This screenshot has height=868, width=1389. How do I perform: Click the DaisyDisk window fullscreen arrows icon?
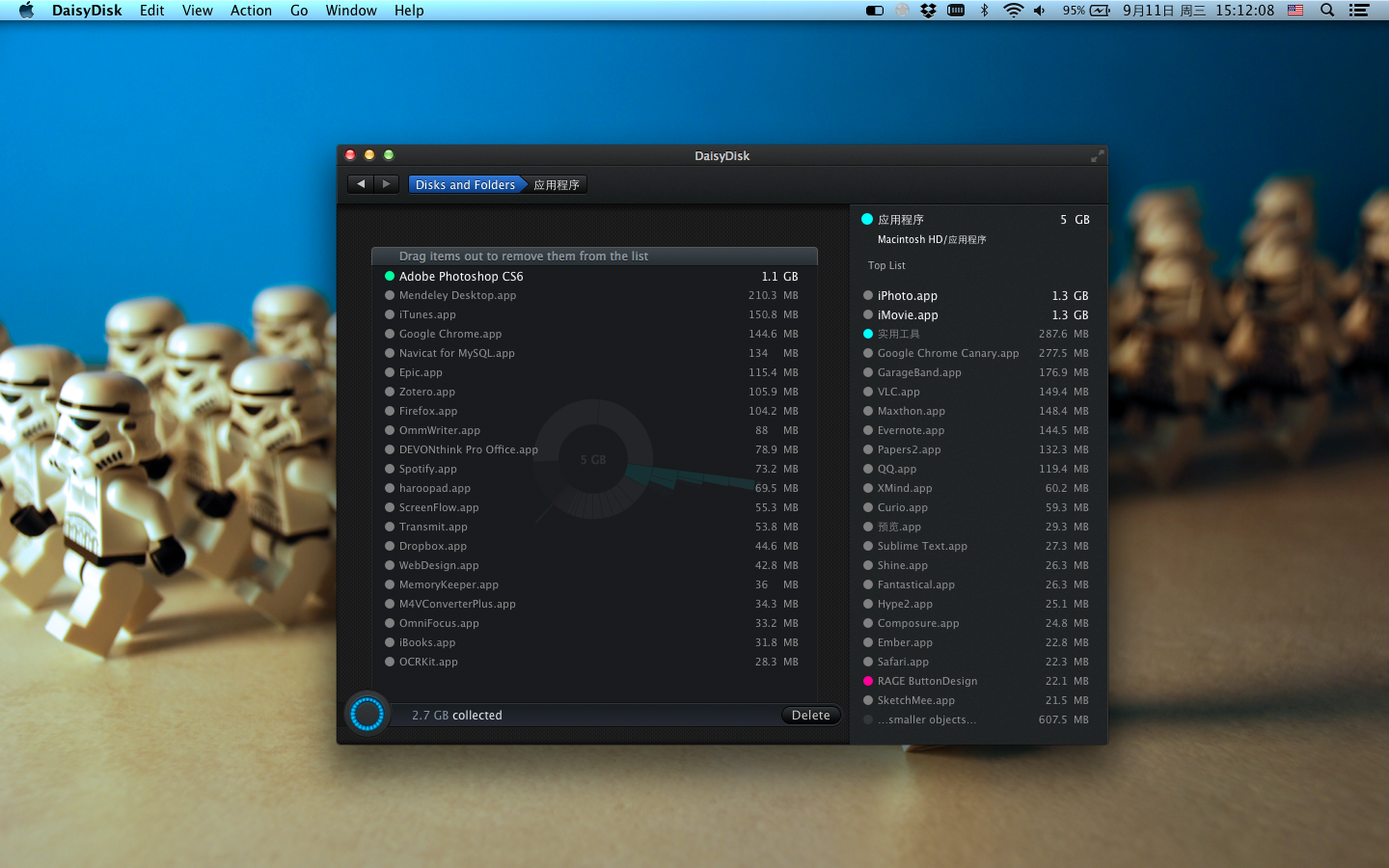pyautogui.click(x=1097, y=156)
